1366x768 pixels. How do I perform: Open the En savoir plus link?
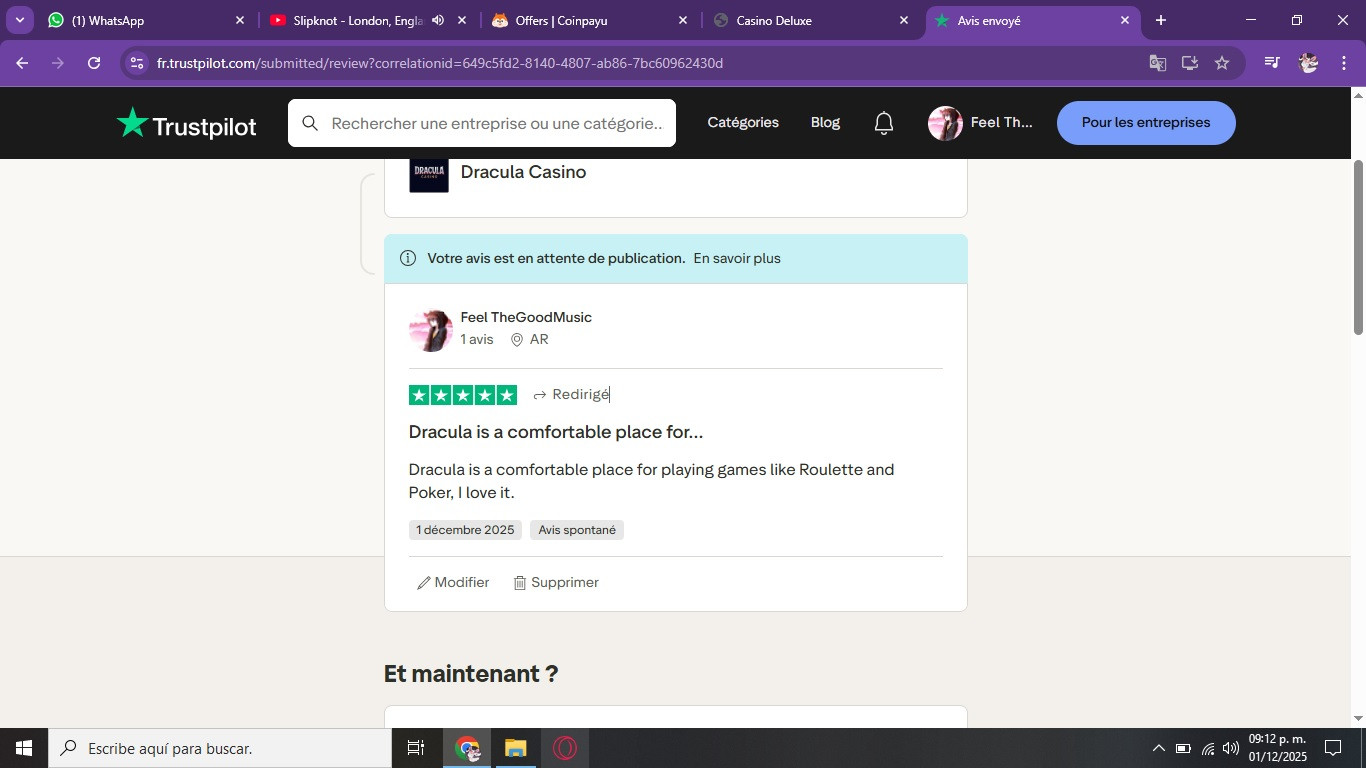(x=737, y=258)
